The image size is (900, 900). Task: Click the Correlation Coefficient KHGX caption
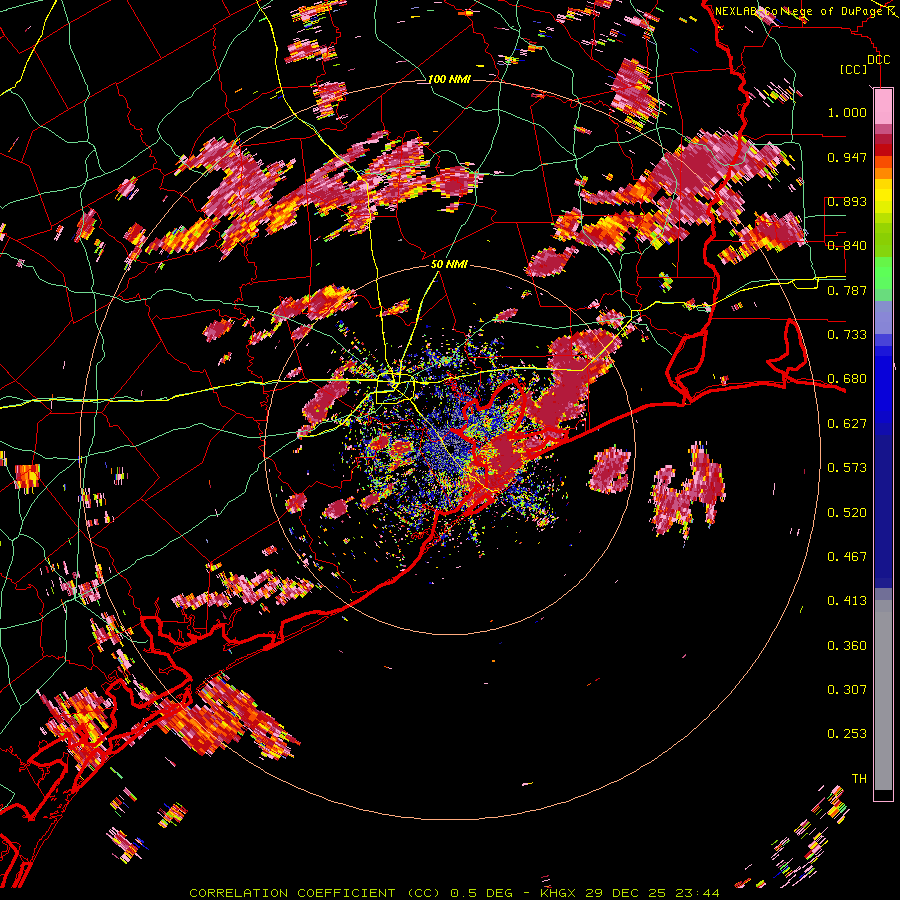pos(454,893)
